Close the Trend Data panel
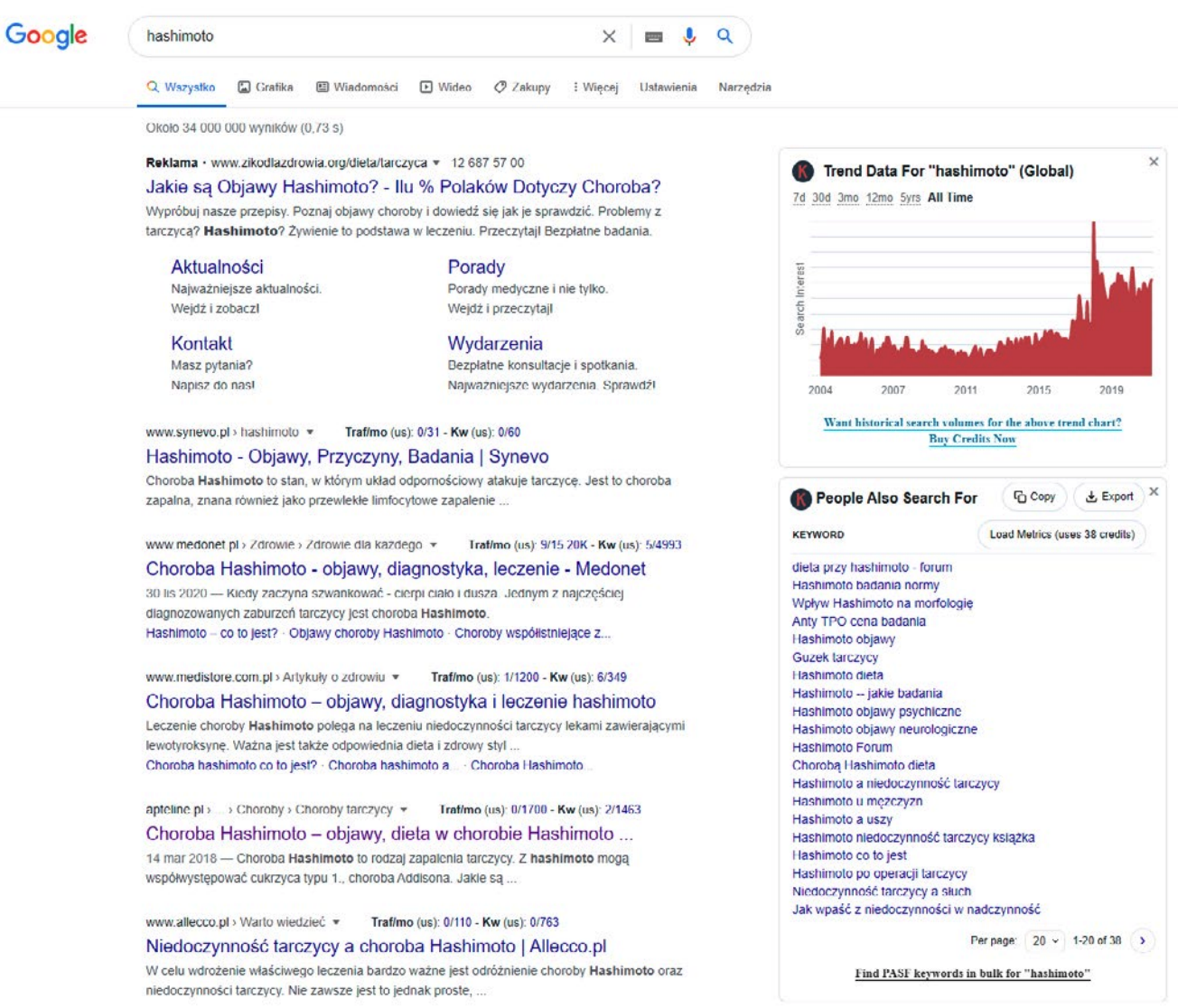 (1154, 162)
